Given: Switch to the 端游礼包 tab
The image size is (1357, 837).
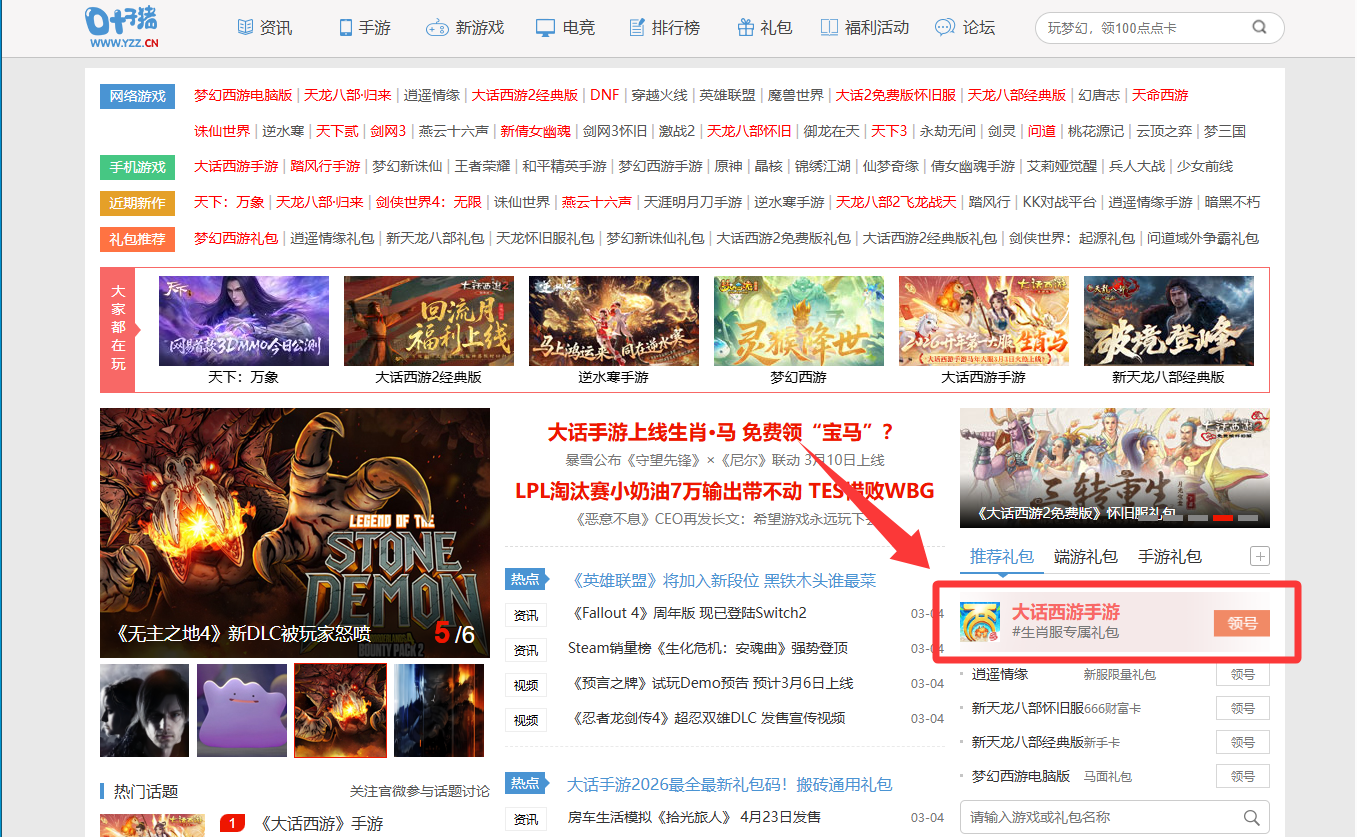Looking at the screenshot, I should click(1085, 557).
